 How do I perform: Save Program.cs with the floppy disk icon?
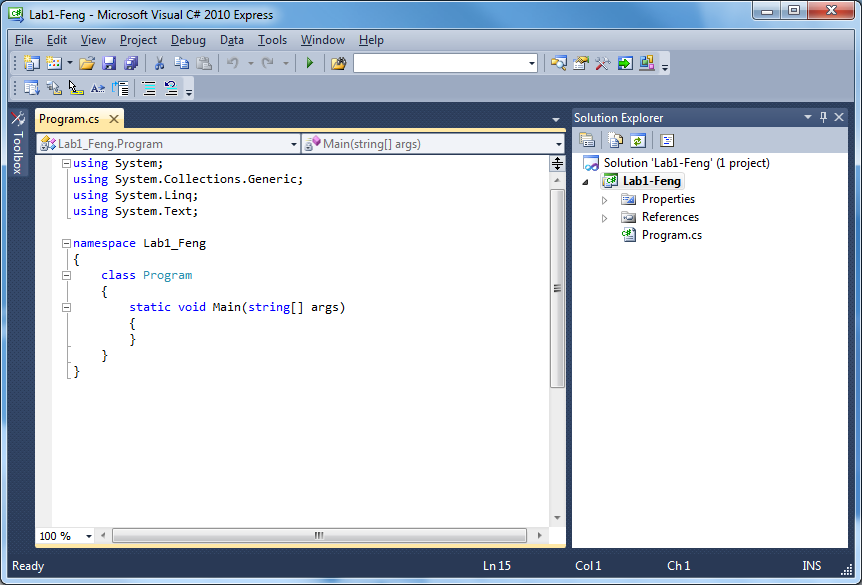[x=109, y=63]
